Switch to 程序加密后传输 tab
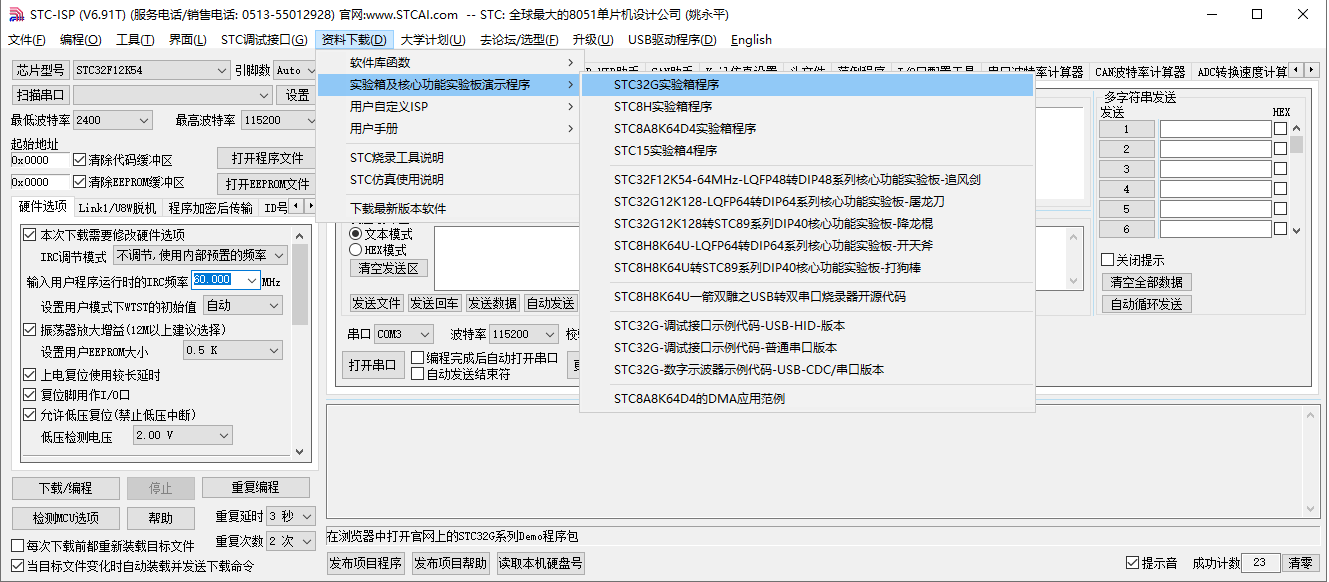The image size is (1329, 582). 210,208
